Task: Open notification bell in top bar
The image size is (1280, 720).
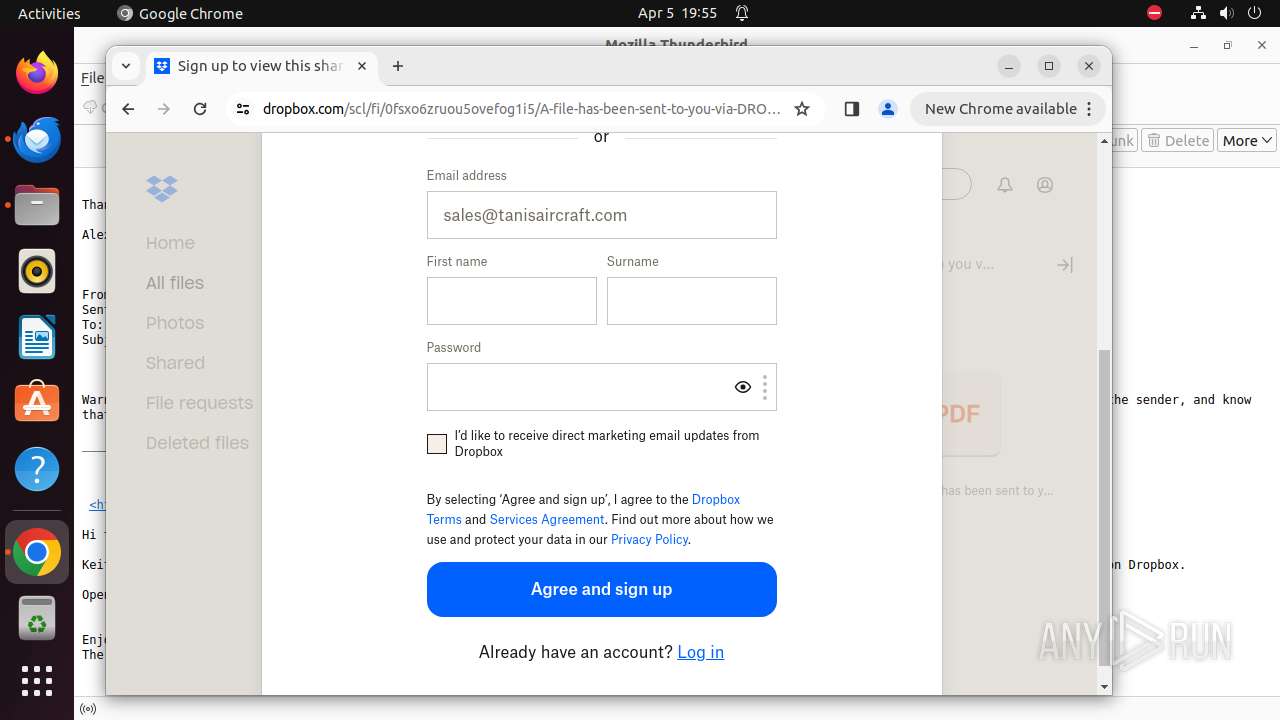Action: pyautogui.click(x=742, y=13)
